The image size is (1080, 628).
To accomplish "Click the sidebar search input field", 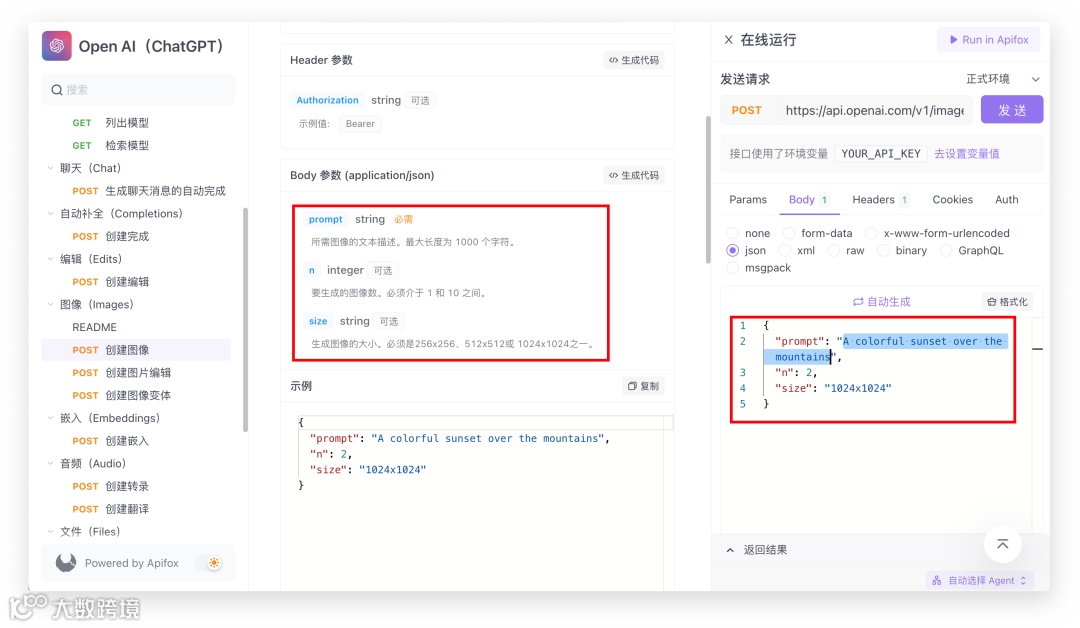I will point(138,90).
